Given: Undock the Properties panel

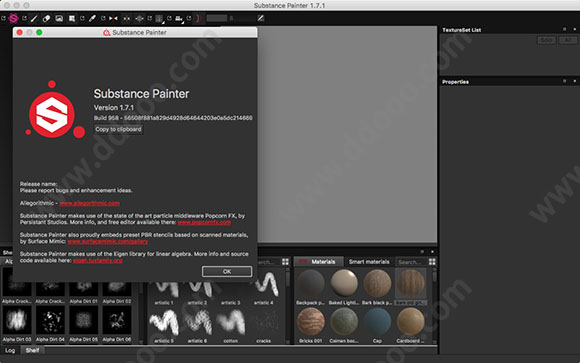Looking at the screenshot, I should click(564, 81).
